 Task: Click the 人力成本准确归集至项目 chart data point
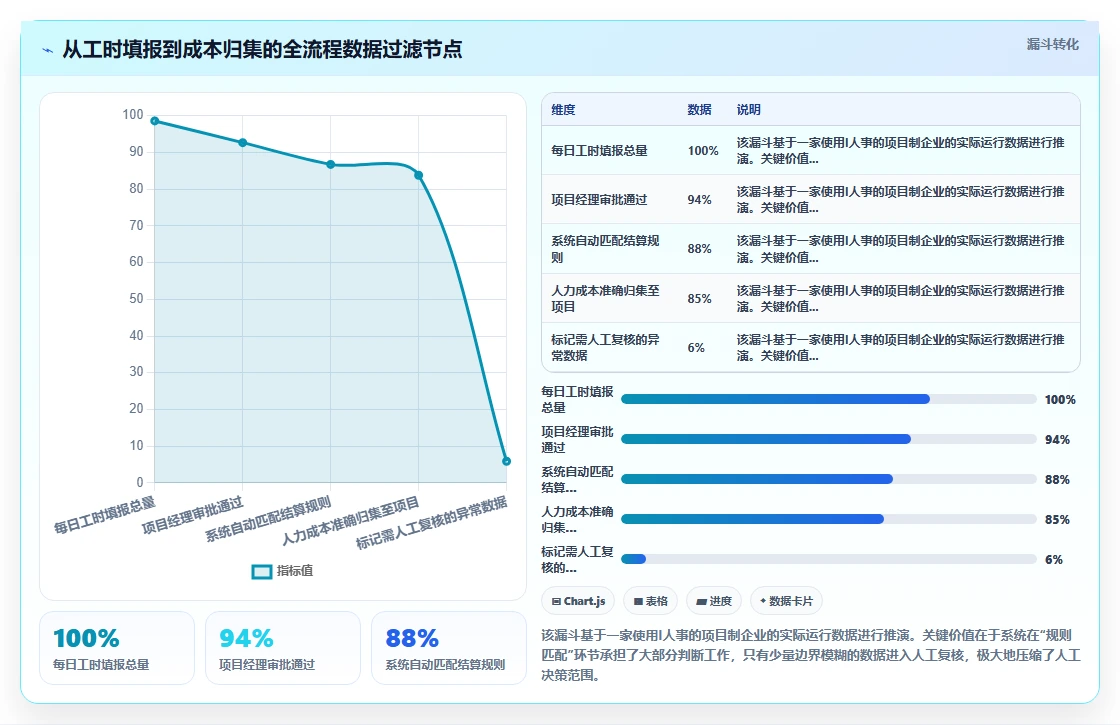pos(419,175)
